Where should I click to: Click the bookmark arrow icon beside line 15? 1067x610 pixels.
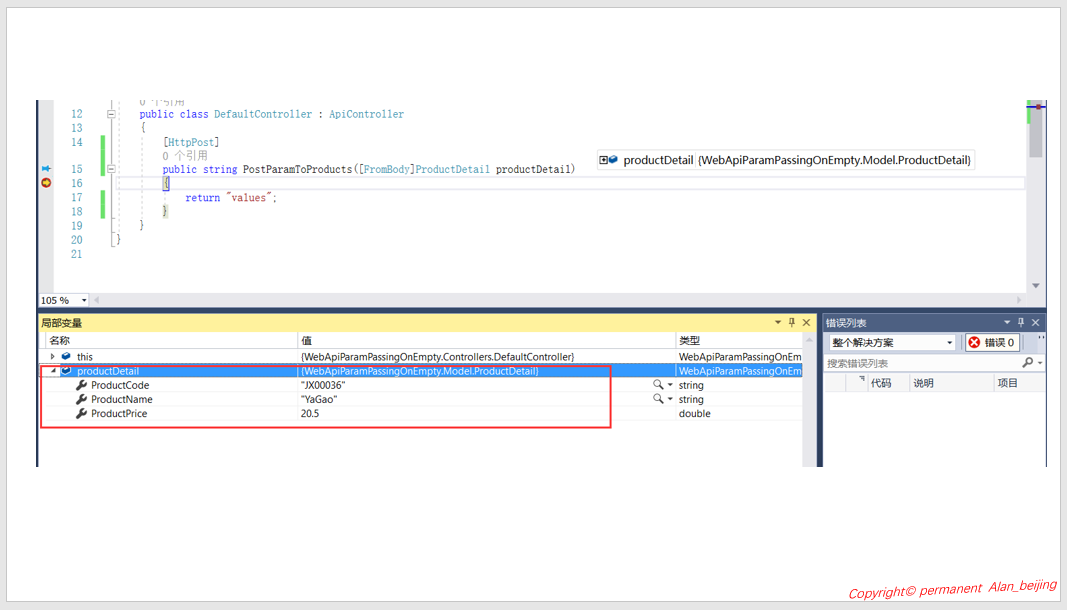point(46,168)
